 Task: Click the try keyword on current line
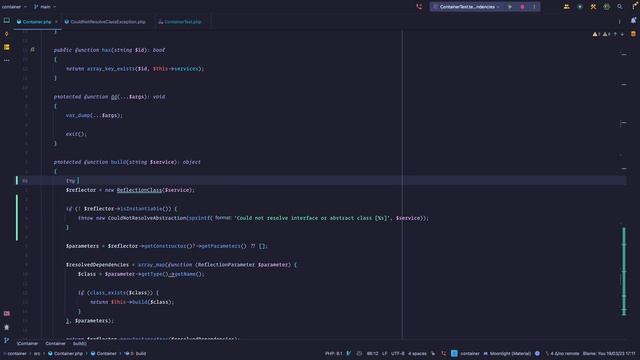(x=70, y=181)
